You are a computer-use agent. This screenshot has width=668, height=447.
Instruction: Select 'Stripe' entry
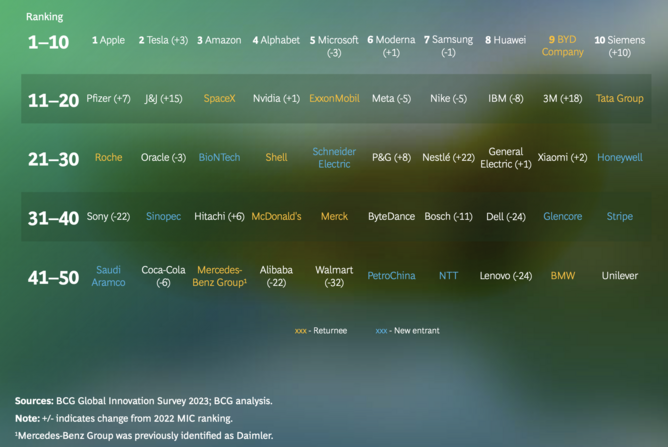619,216
